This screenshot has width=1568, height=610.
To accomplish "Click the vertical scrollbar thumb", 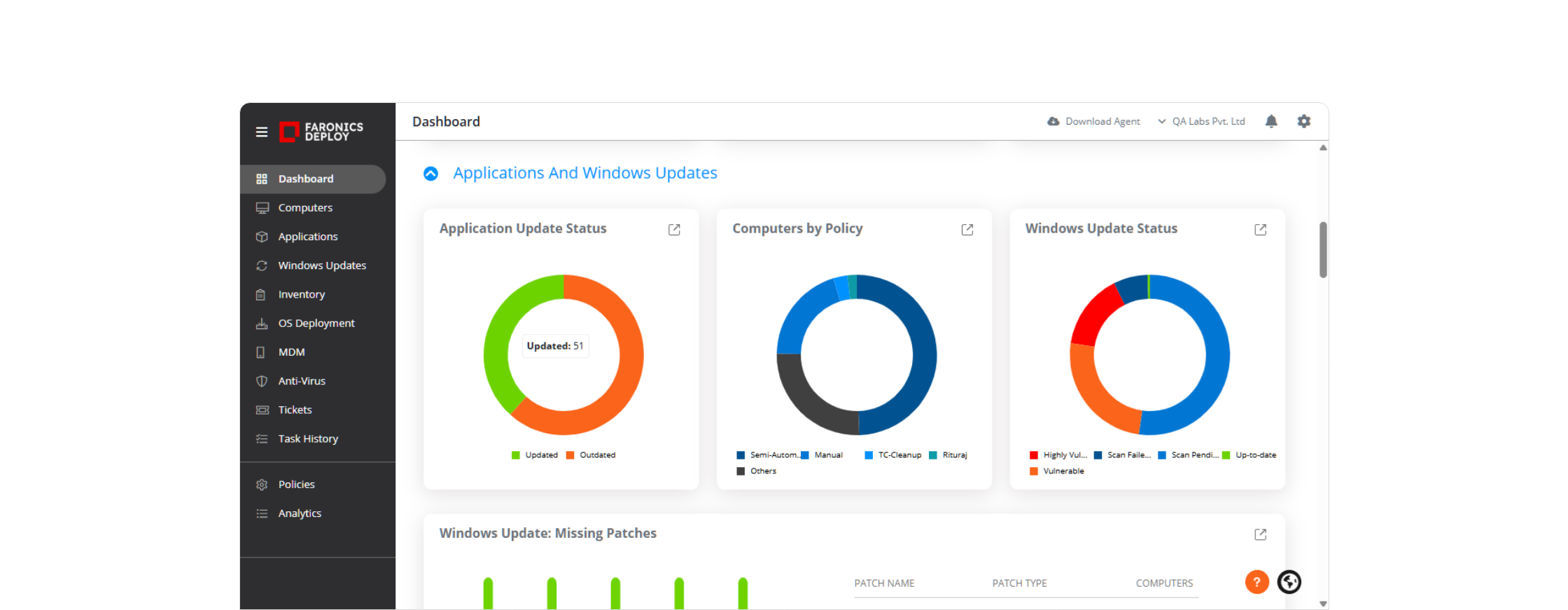I will coord(1323,250).
